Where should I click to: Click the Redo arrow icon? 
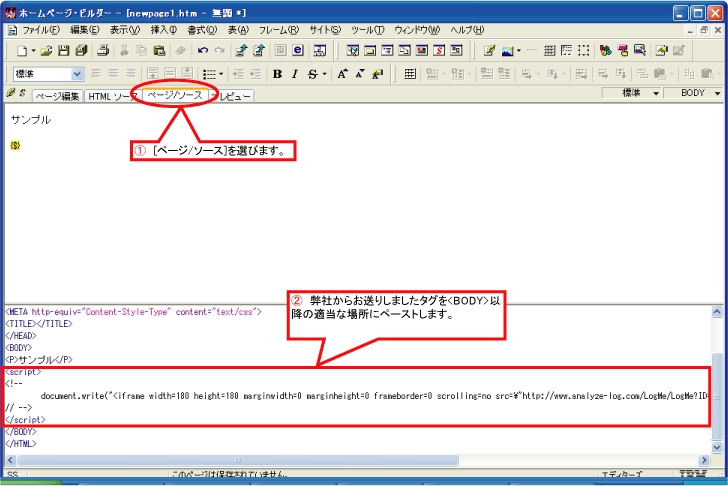pos(220,51)
